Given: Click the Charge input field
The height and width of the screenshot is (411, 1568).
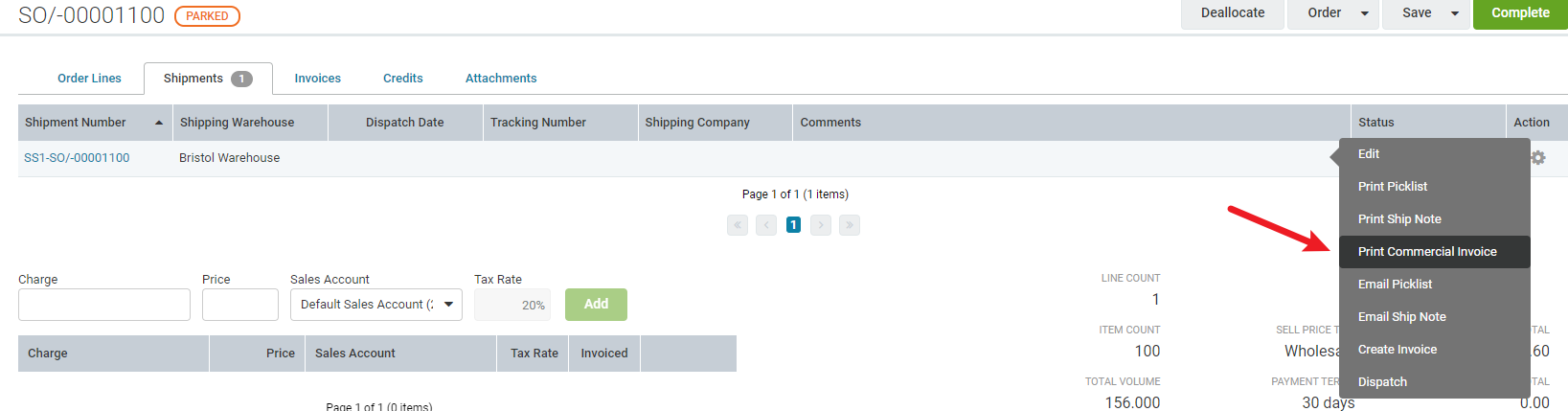Looking at the screenshot, I should [104, 305].
